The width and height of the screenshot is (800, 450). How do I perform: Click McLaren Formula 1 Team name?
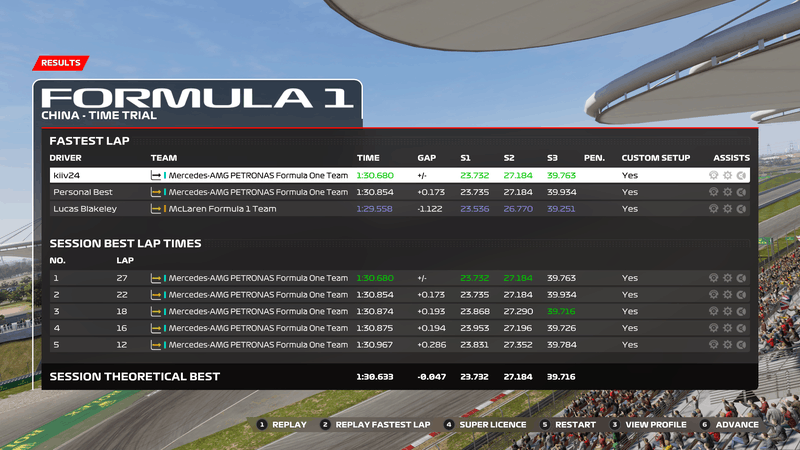tap(222, 209)
